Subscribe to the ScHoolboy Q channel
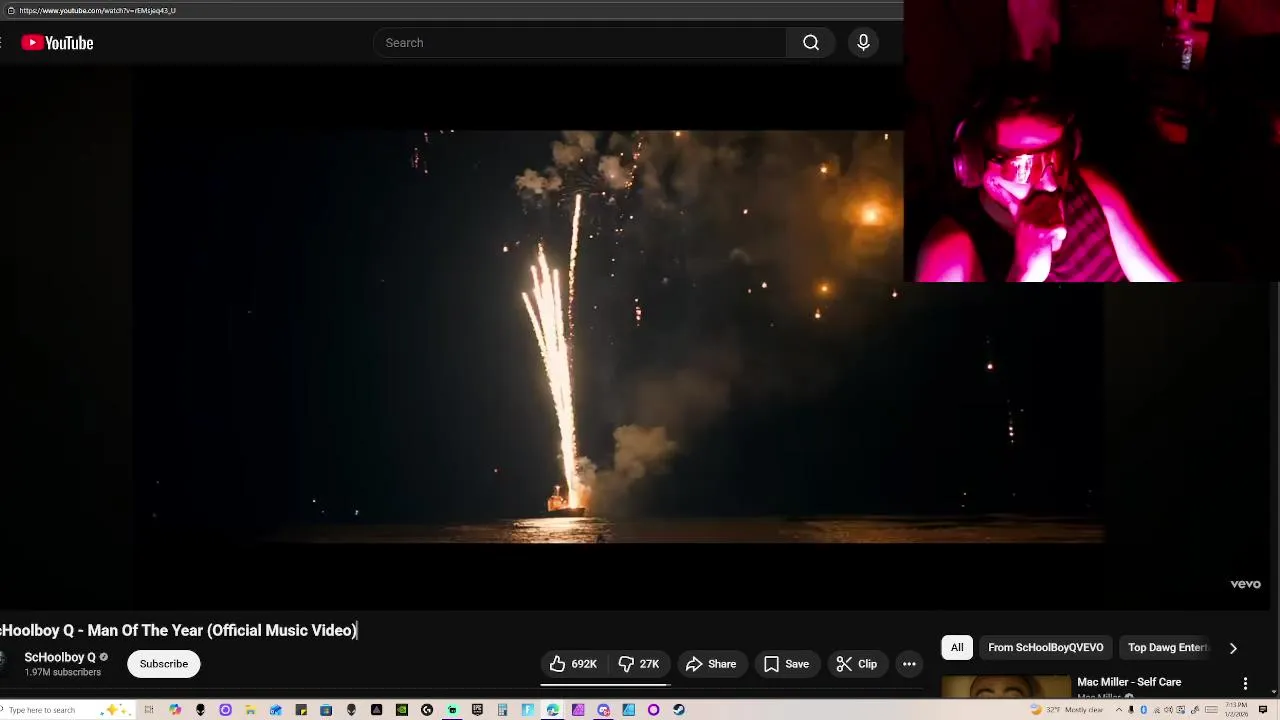The width and height of the screenshot is (1280, 720). pos(164,664)
